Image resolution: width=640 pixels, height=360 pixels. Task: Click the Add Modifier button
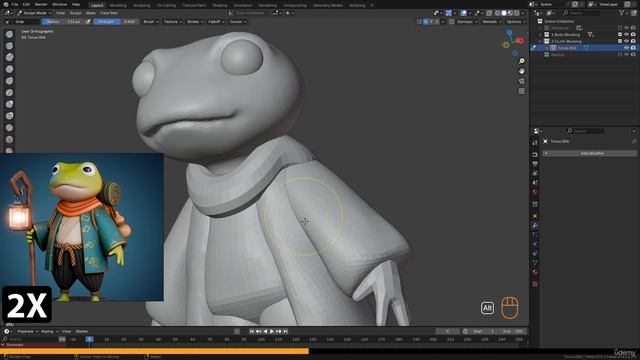point(589,153)
